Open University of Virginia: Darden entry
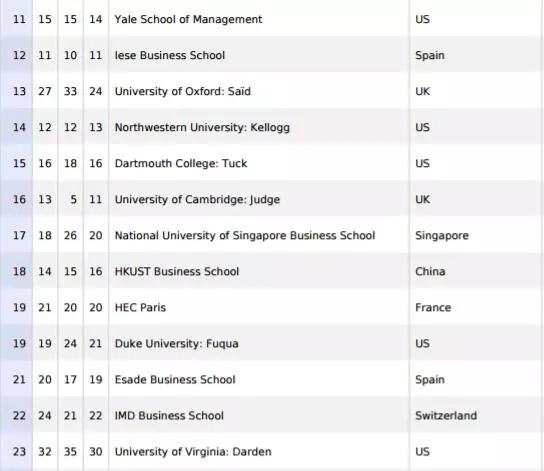Screen dimensions: 544x471 pos(193,452)
